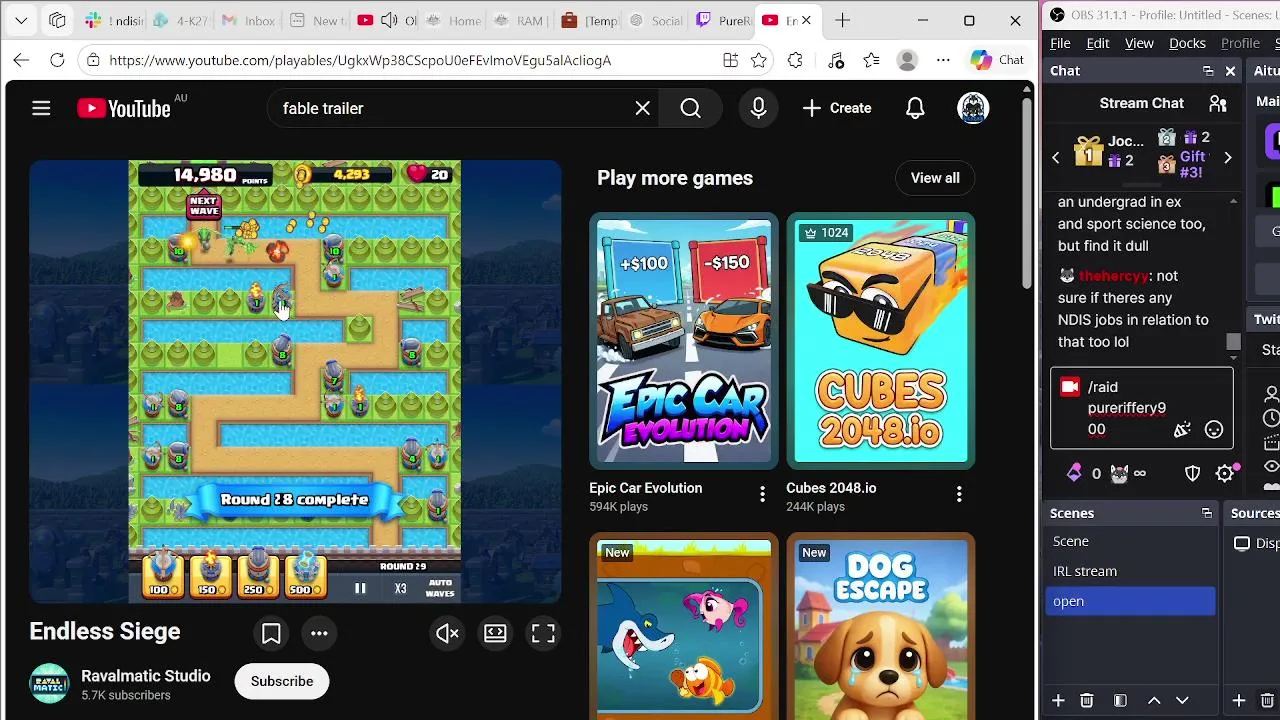Show next gift leaderboard item
The height and width of the screenshot is (720, 1280).
(1227, 157)
